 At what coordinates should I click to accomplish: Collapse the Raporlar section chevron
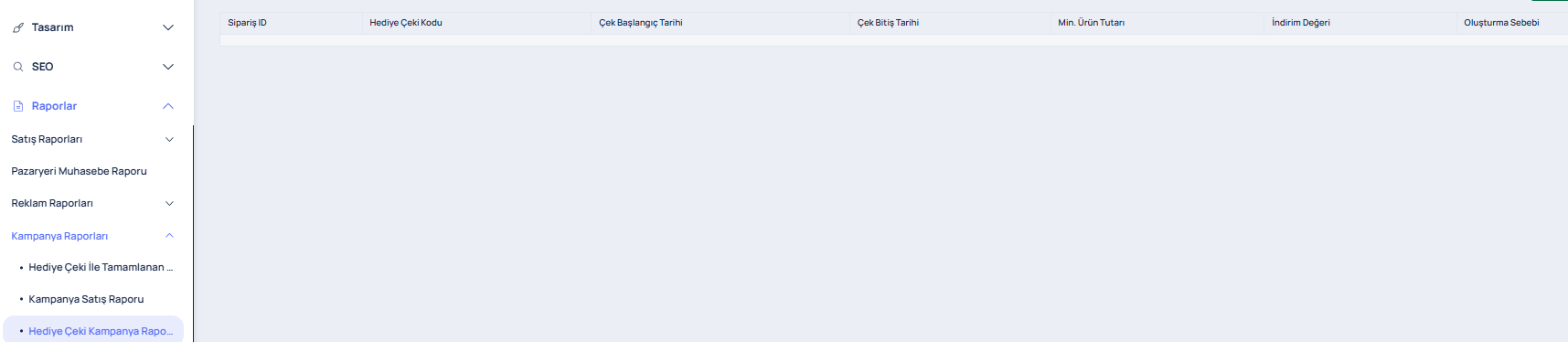coord(168,106)
